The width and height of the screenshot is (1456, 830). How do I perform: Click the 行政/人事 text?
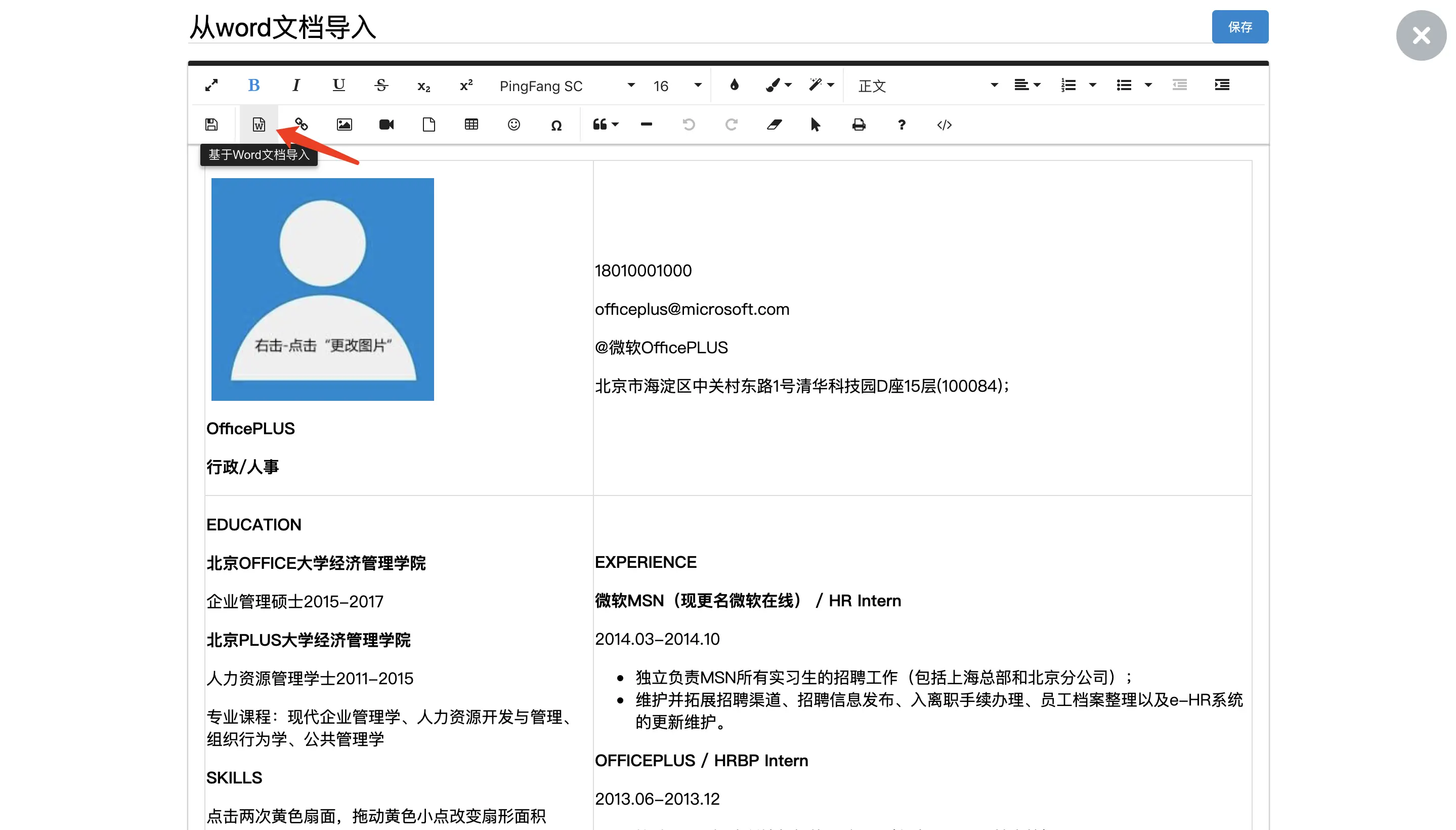coord(243,468)
